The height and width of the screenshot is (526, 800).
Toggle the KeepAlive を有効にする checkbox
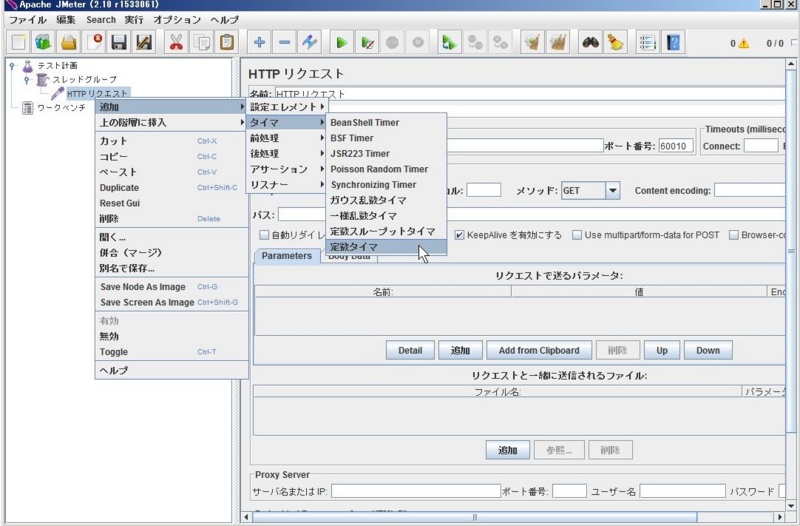[x=459, y=235]
